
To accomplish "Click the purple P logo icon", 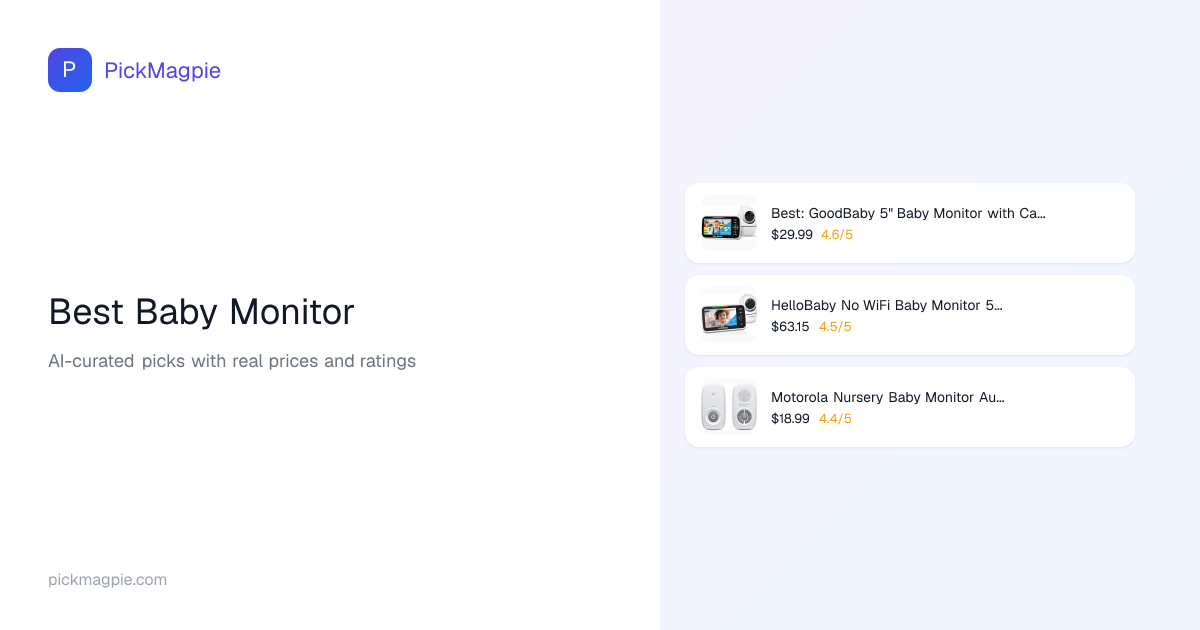I will point(70,70).
